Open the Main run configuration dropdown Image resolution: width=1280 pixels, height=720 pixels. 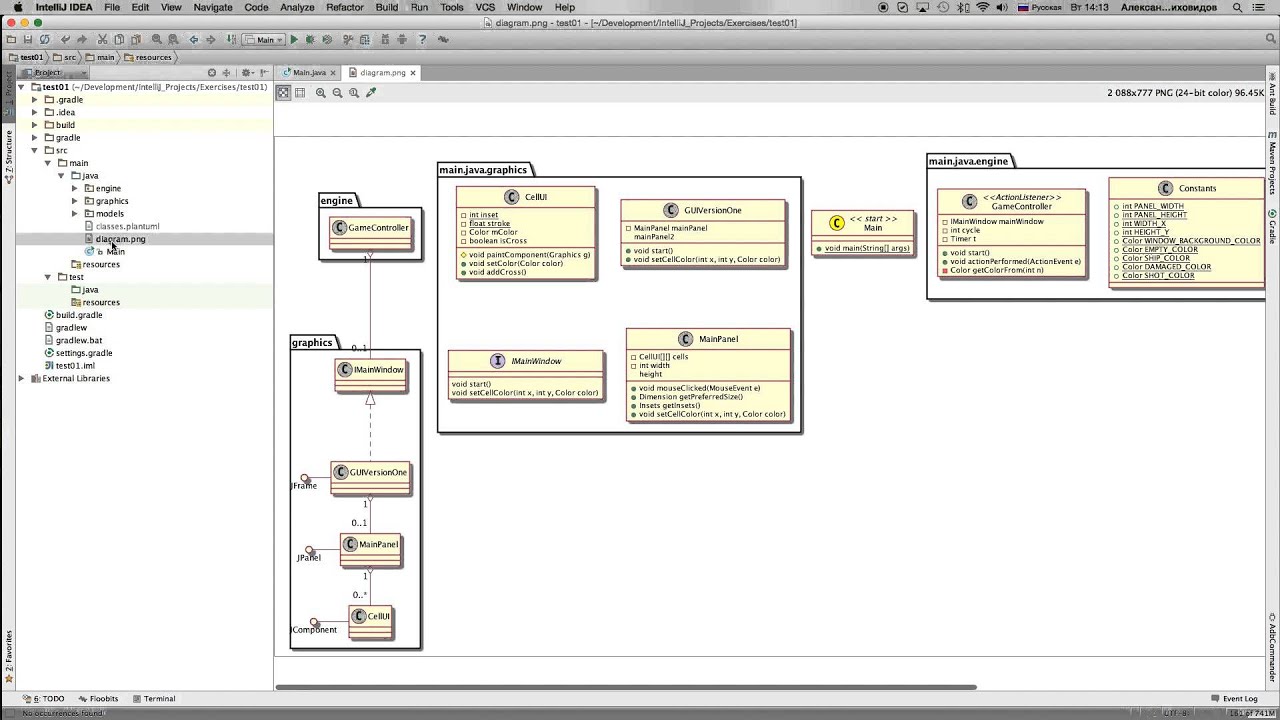click(x=263, y=40)
